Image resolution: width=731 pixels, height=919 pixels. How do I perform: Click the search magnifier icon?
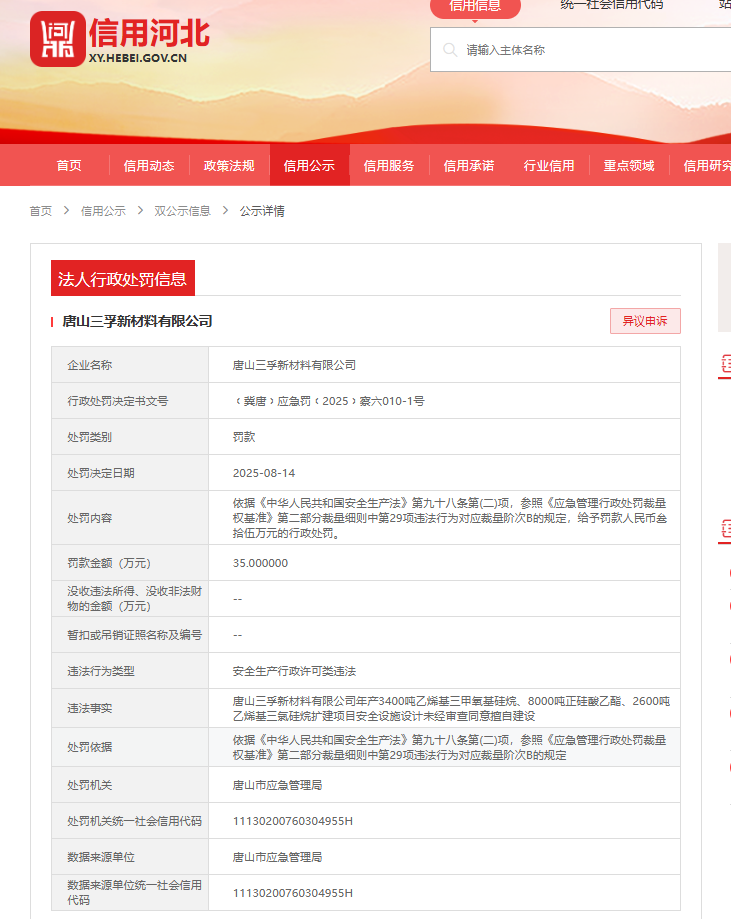click(x=450, y=50)
